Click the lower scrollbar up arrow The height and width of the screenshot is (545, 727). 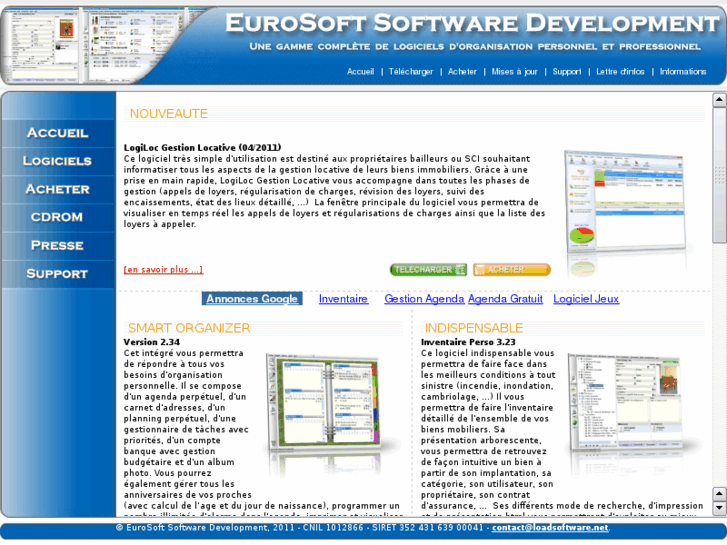coord(719,494)
